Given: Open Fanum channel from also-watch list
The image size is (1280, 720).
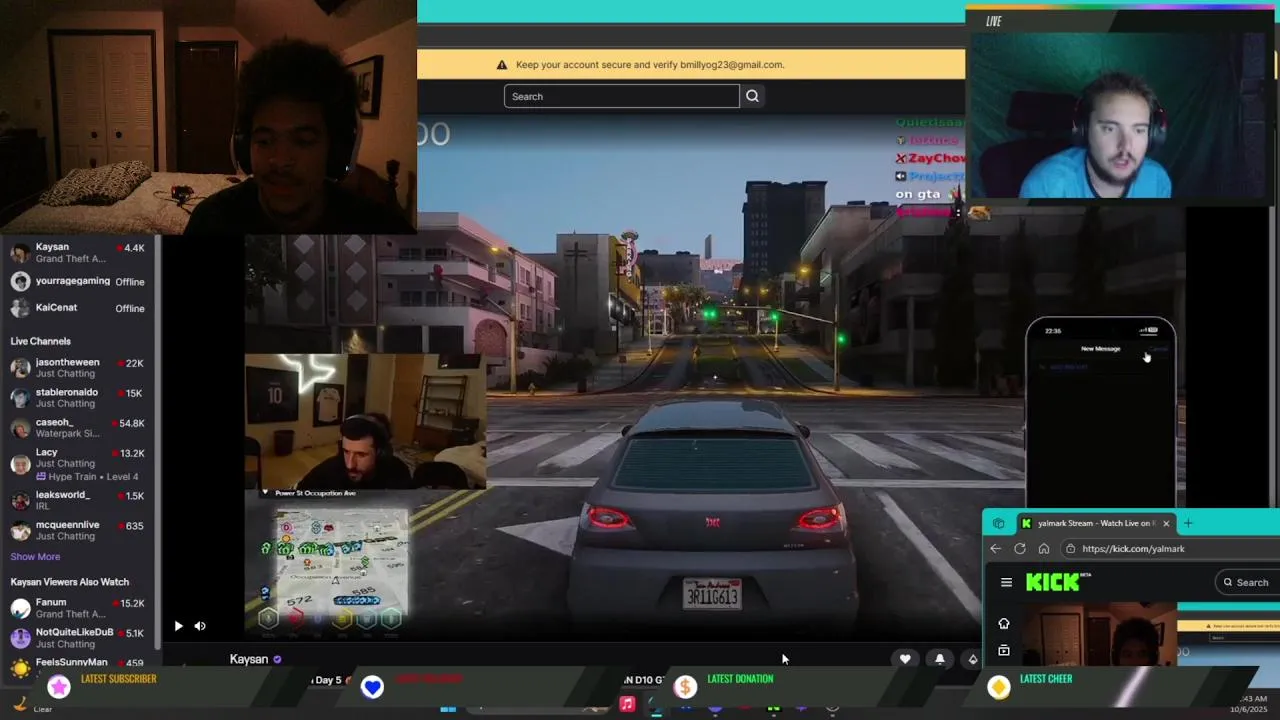Looking at the screenshot, I should point(78,608).
